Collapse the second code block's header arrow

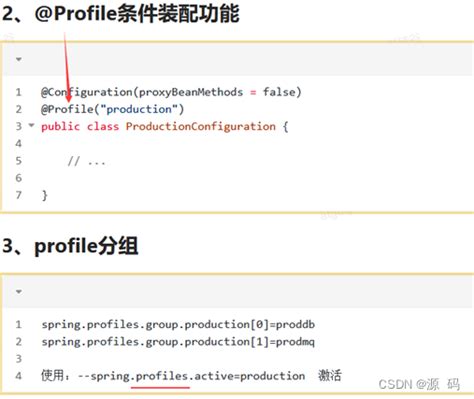pyautogui.click(x=19, y=292)
